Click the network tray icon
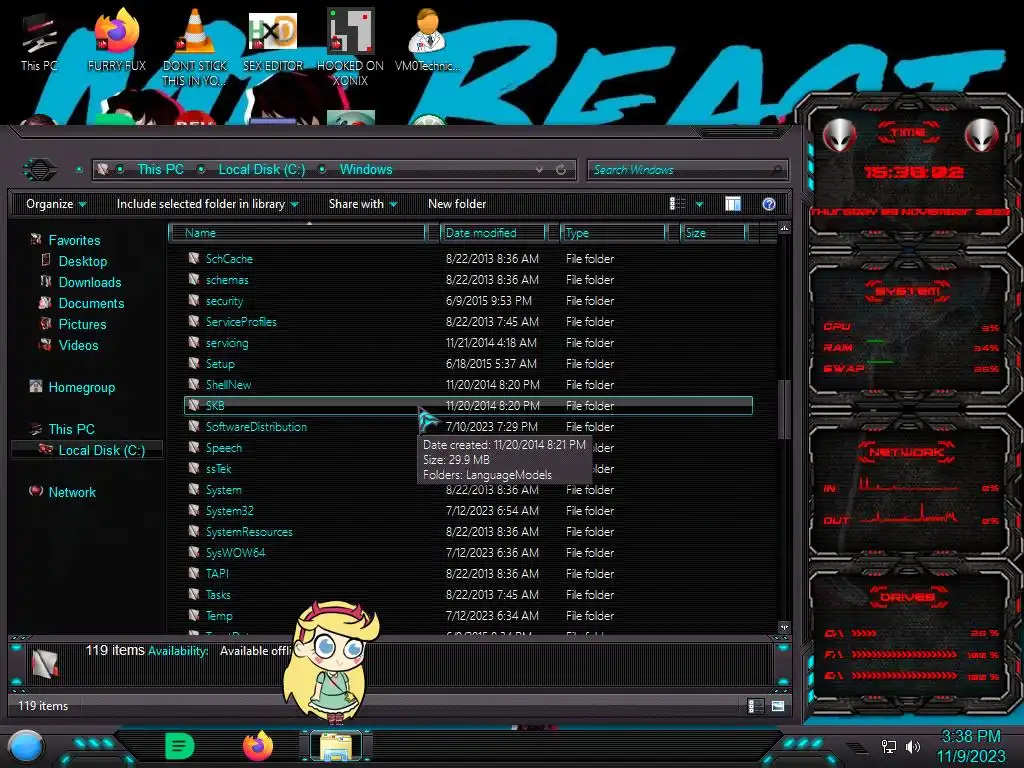This screenshot has height=768, width=1024. tap(888, 746)
